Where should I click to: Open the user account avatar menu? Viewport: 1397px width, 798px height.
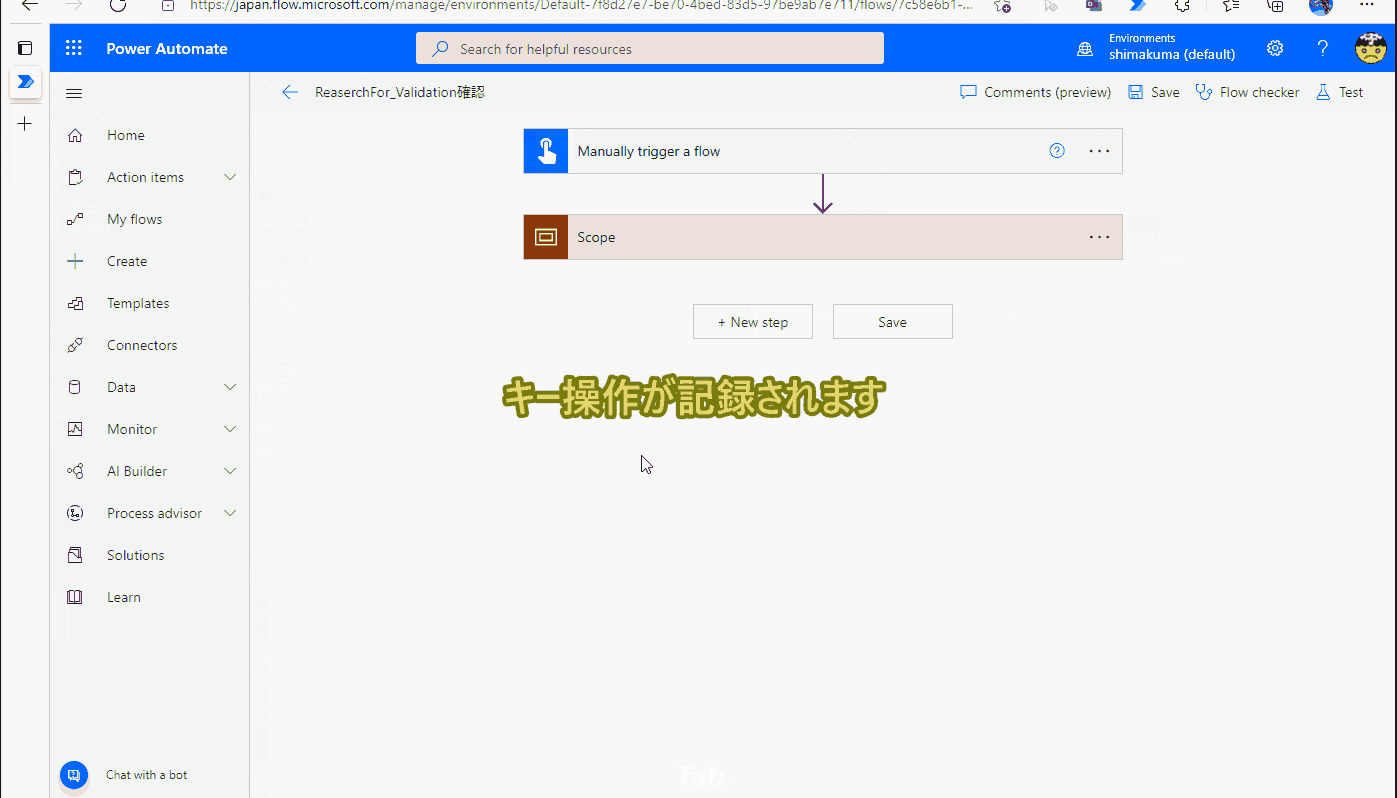1370,48
